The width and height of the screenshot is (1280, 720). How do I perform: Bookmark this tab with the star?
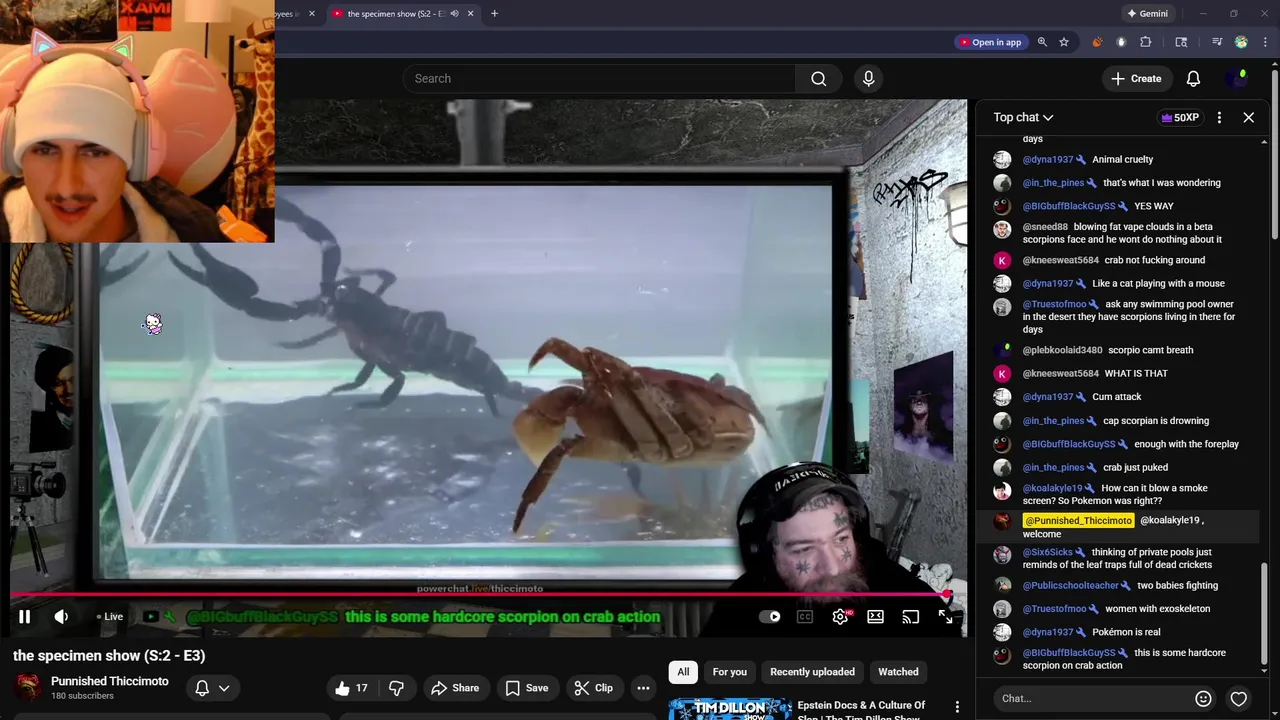point(1064,42)
